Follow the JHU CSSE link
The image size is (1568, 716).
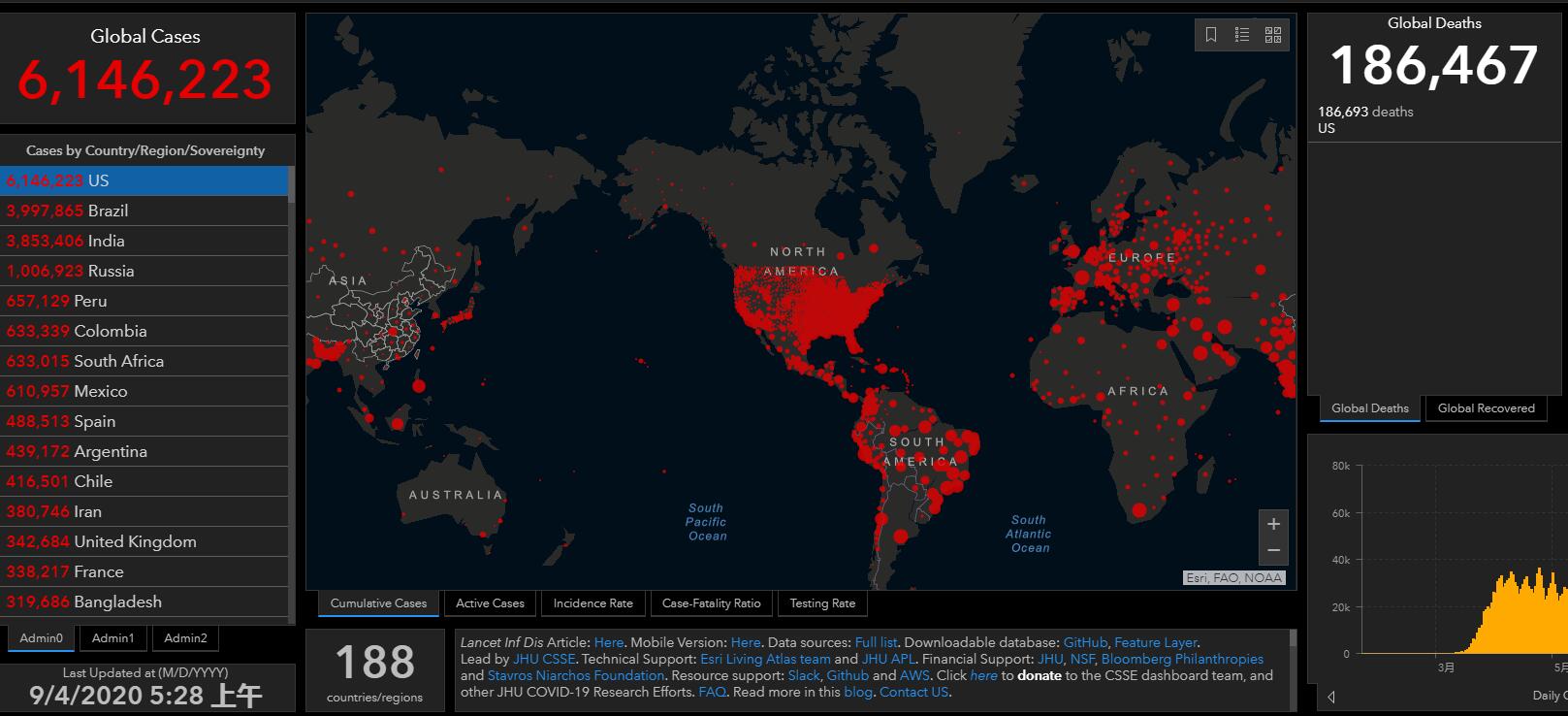tap(544, 659)
